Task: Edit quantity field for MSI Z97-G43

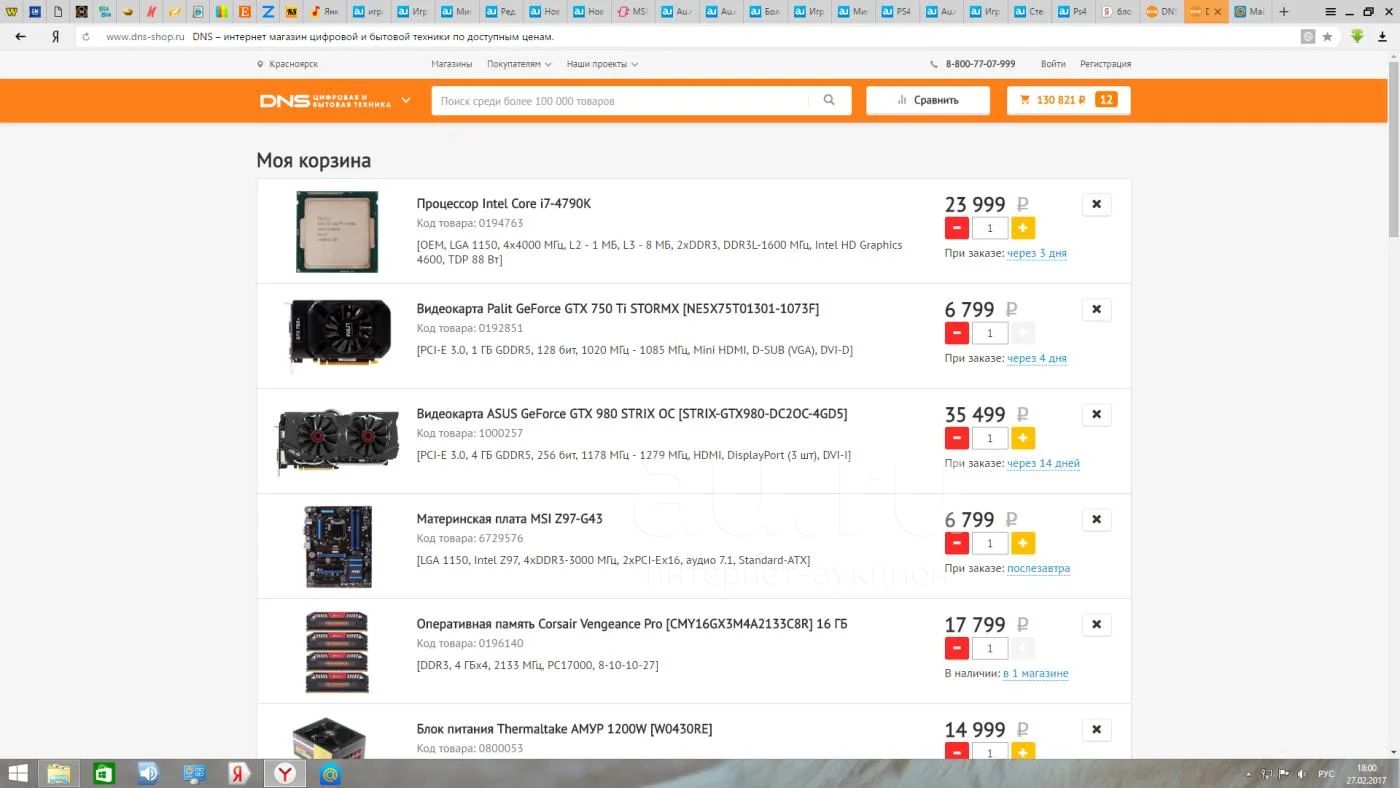Action: [x=990, y=543]
